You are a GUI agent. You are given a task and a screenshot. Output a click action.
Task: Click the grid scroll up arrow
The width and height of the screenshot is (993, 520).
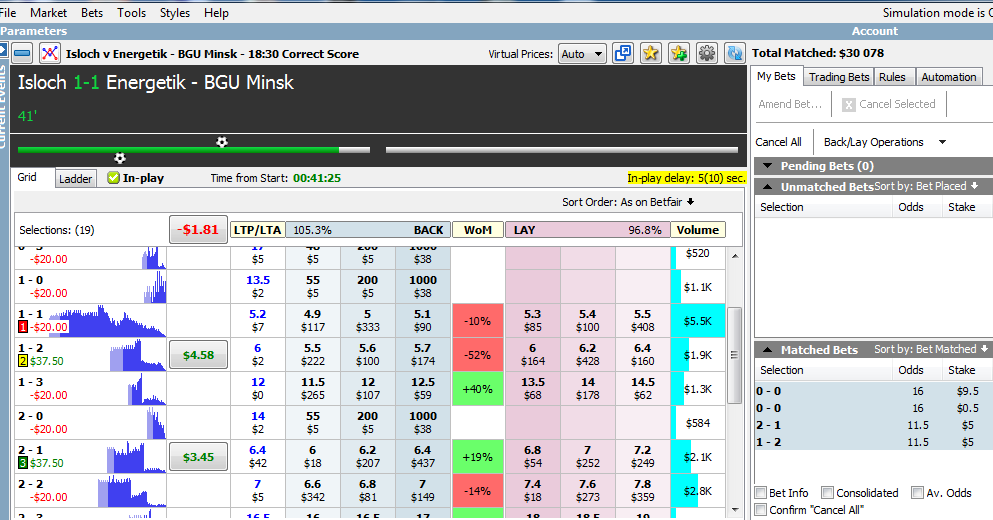(x=735, y=256)
